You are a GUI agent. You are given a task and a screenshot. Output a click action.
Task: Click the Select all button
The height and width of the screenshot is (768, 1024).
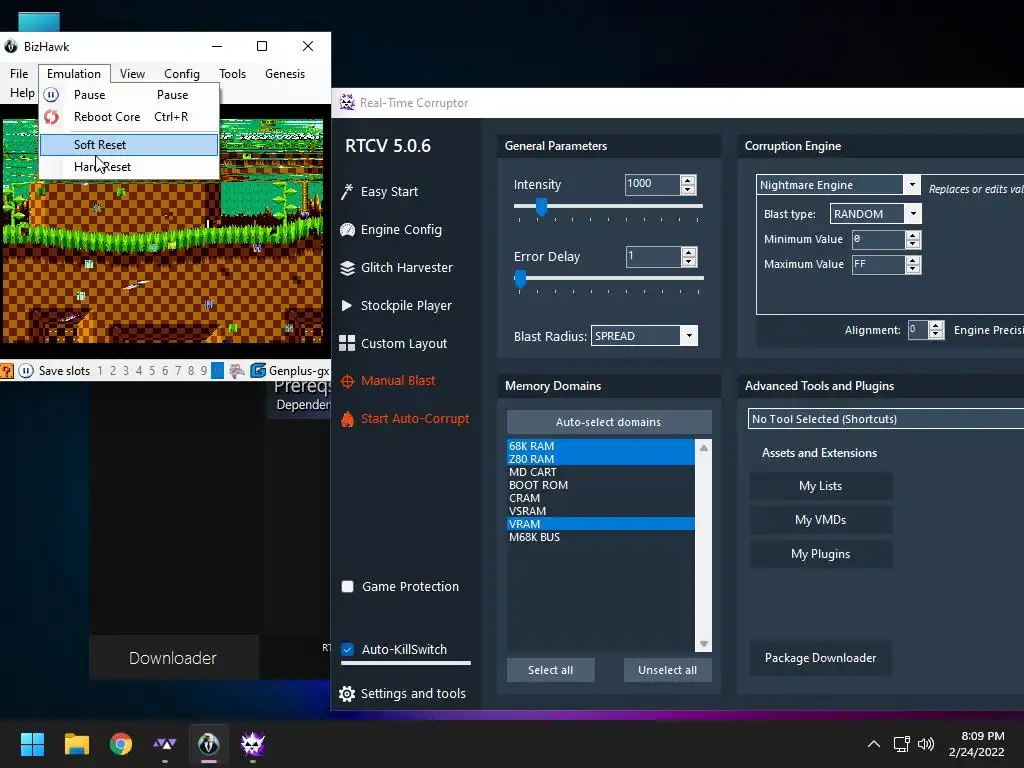pyautogui.click(x=551, y=670)
